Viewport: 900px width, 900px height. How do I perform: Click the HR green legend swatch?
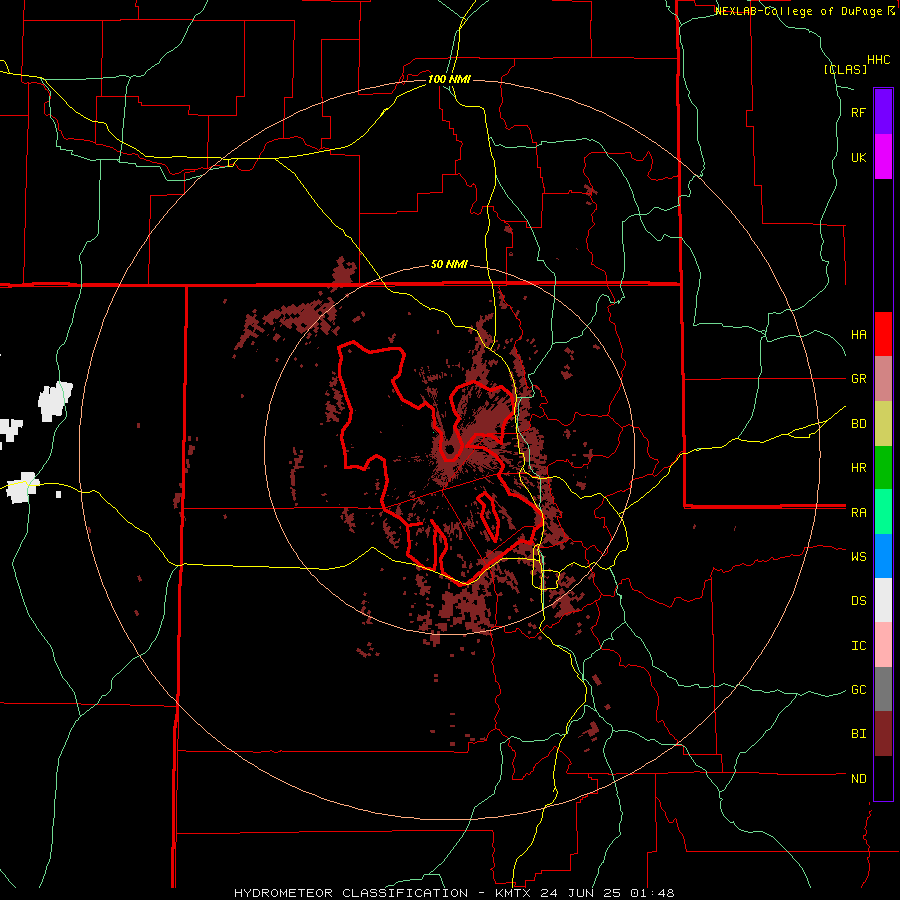pos(883,467)
